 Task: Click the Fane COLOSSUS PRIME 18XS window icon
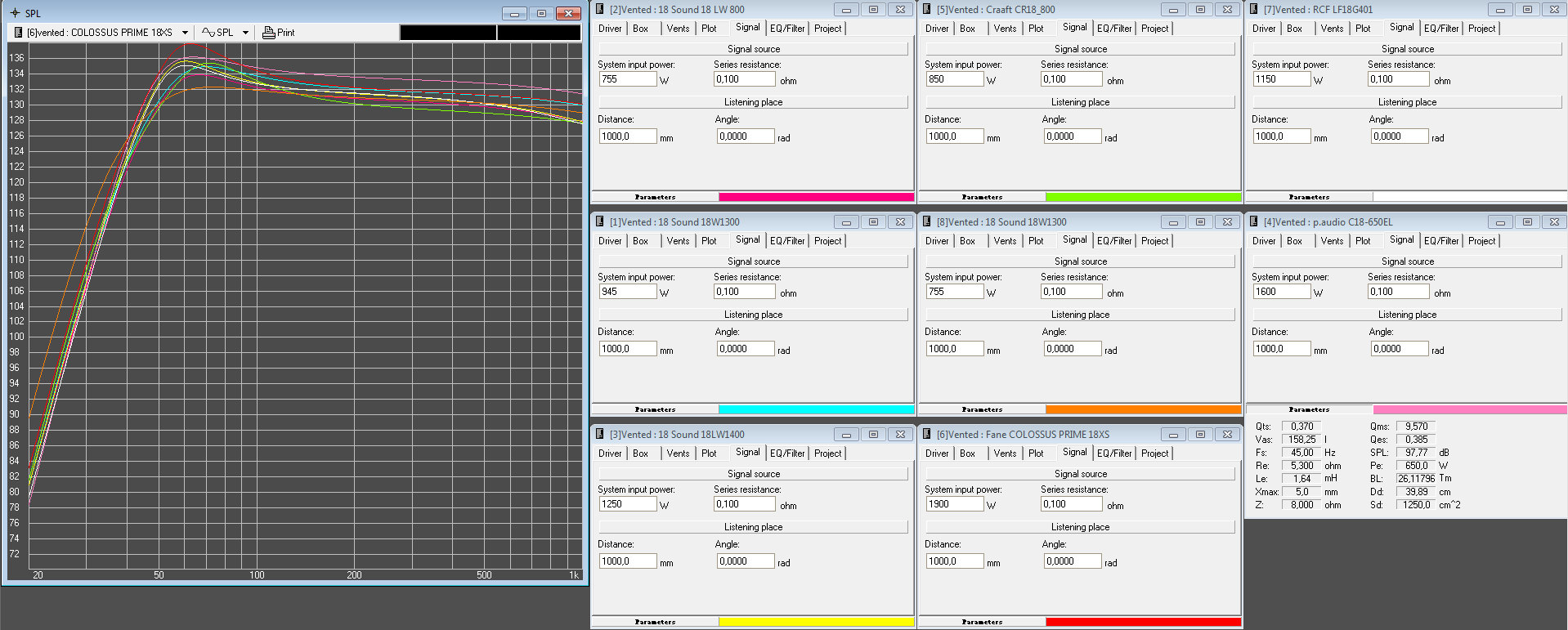[x=927, y=435]
